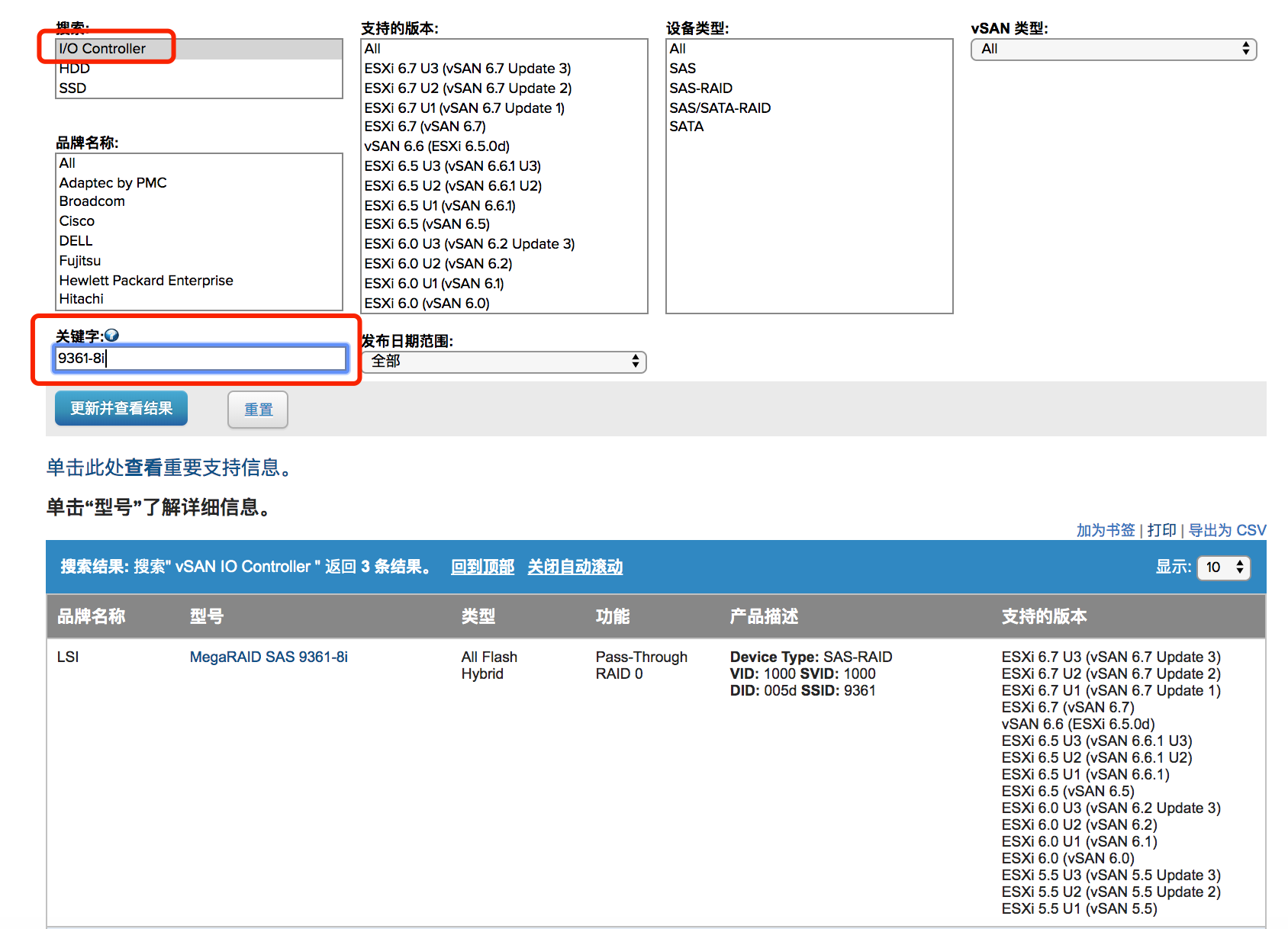The height and width of the screenshot is (929, 1288).
Task: Open MegaRAID SAS 9361-8i model link
Action: (269, 657)
